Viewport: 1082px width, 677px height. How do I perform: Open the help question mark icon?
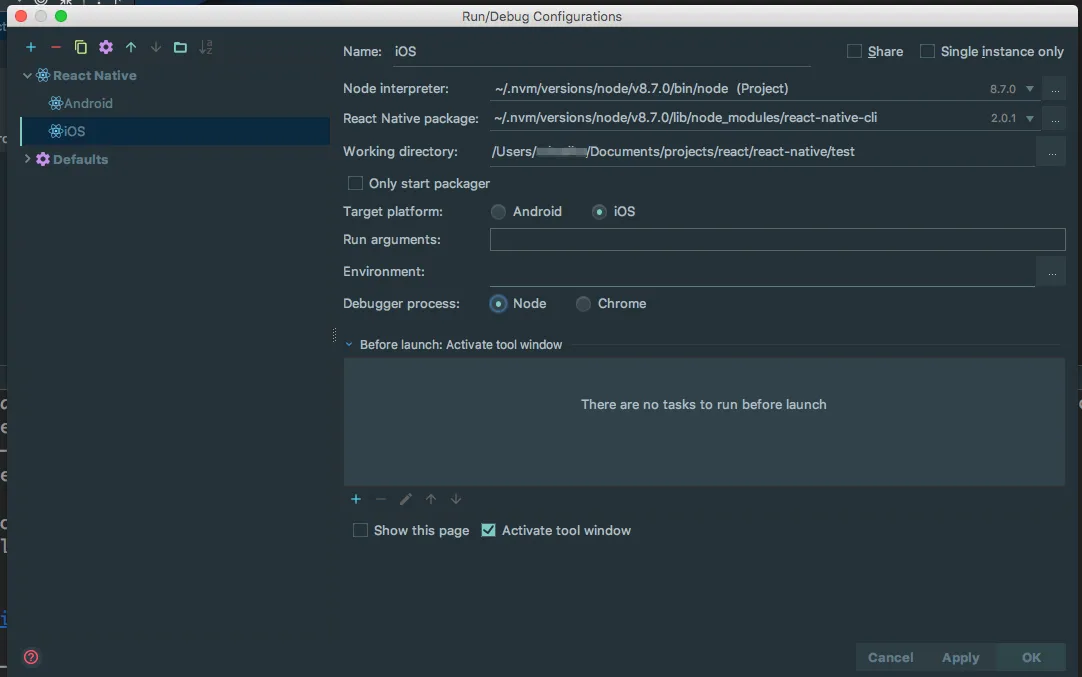click(x=31, y=657)
